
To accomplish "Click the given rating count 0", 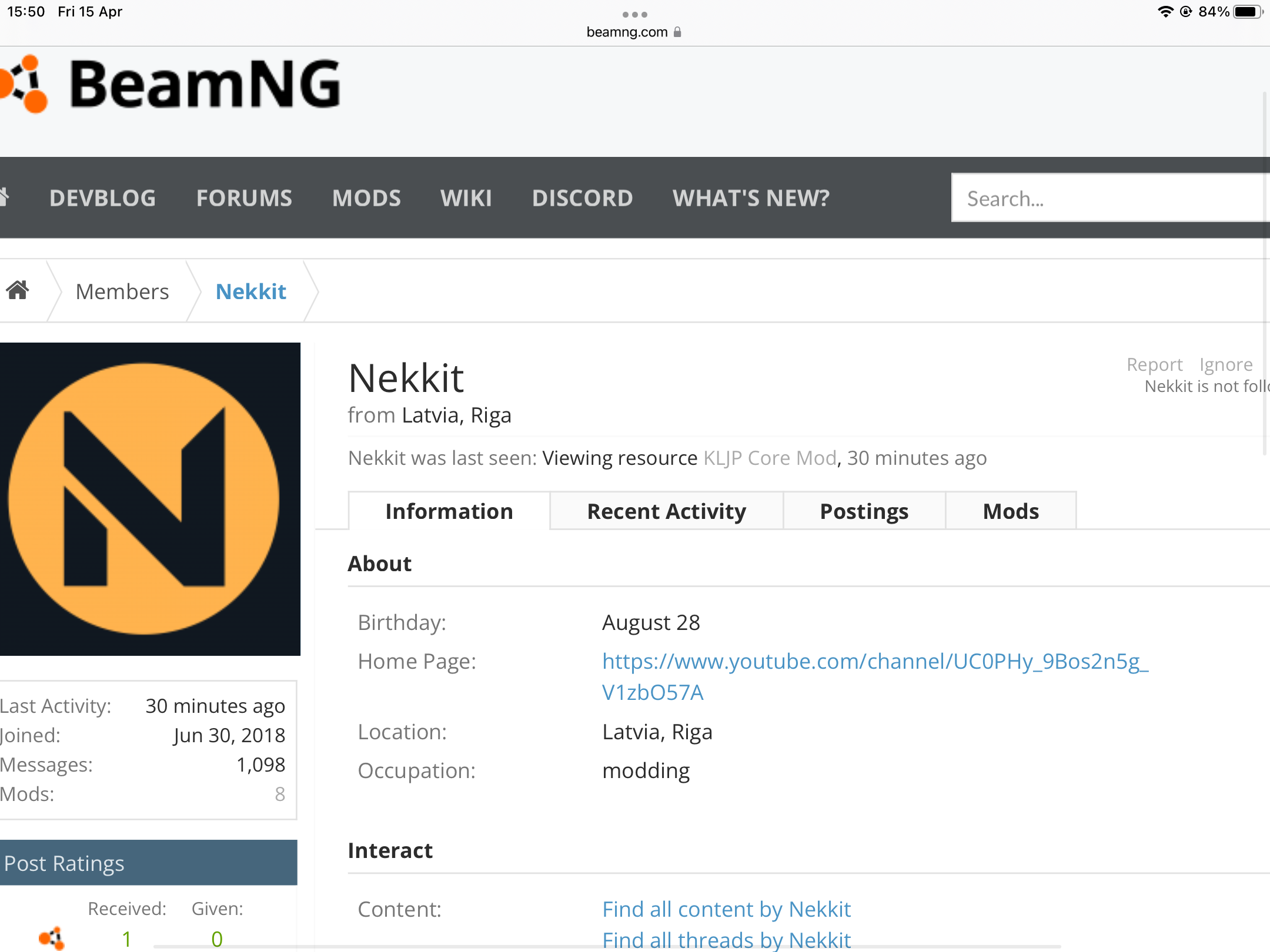I will tap(217, 939).
